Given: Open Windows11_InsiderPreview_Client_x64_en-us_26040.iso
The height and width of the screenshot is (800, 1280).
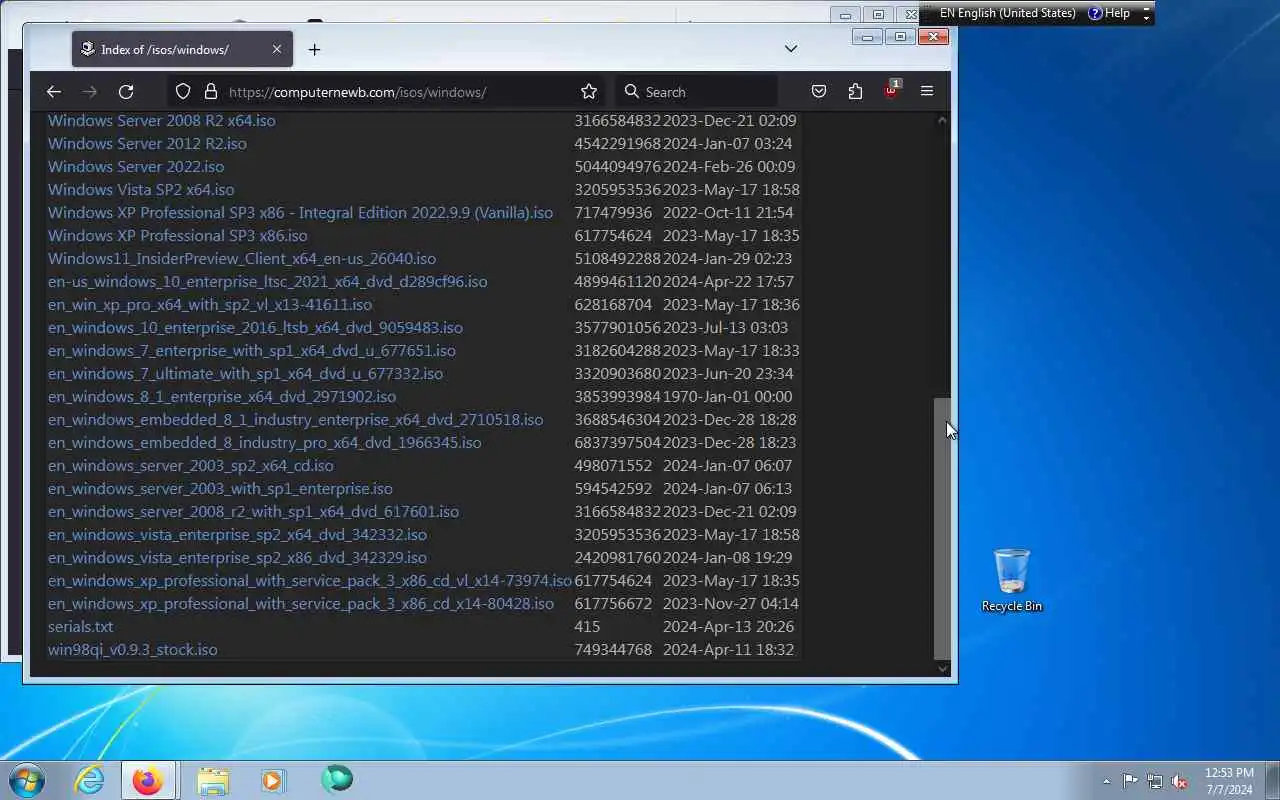Looking at the screenshot, I should point(242,258).
